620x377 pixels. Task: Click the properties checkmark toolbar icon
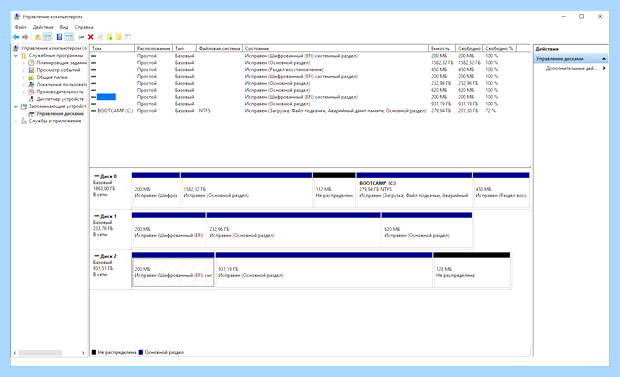(x=100, y=37)
